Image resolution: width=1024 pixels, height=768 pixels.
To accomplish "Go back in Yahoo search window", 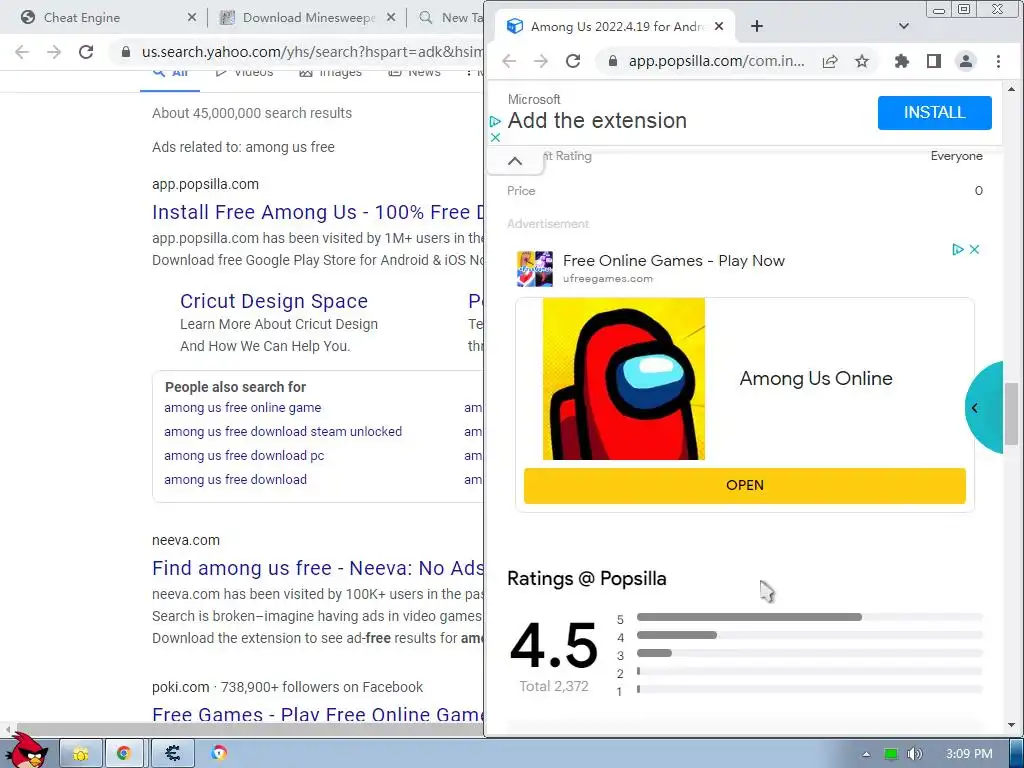I will pos(22,52).
